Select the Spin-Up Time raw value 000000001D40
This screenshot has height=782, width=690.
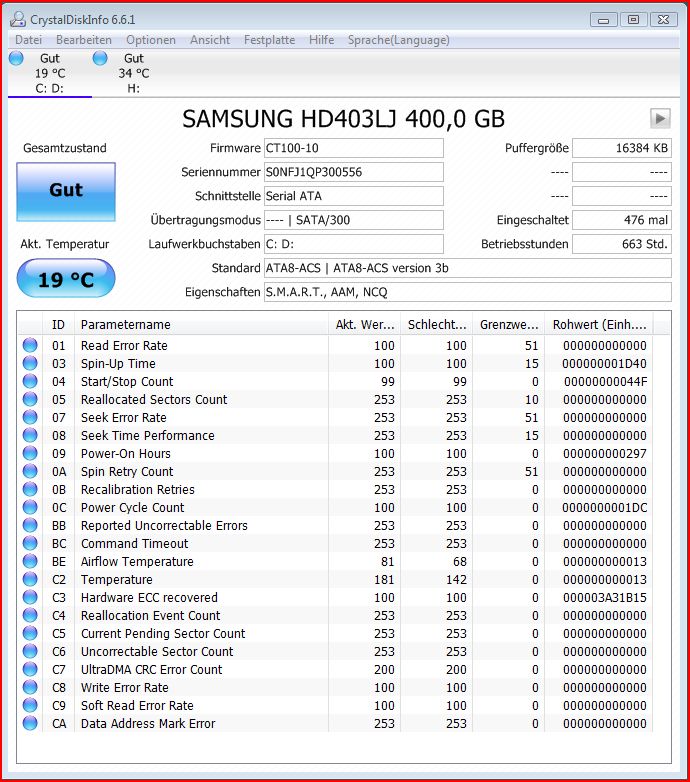click(x=604, y=364)
